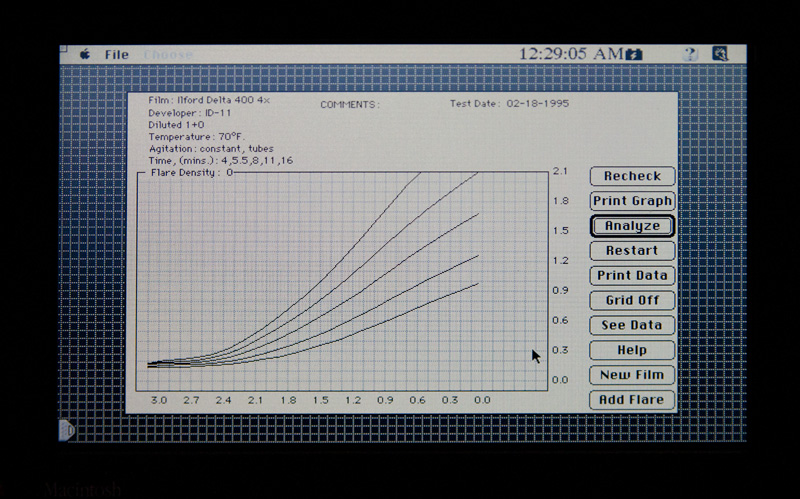Click the Restart button

click(632, 251)
